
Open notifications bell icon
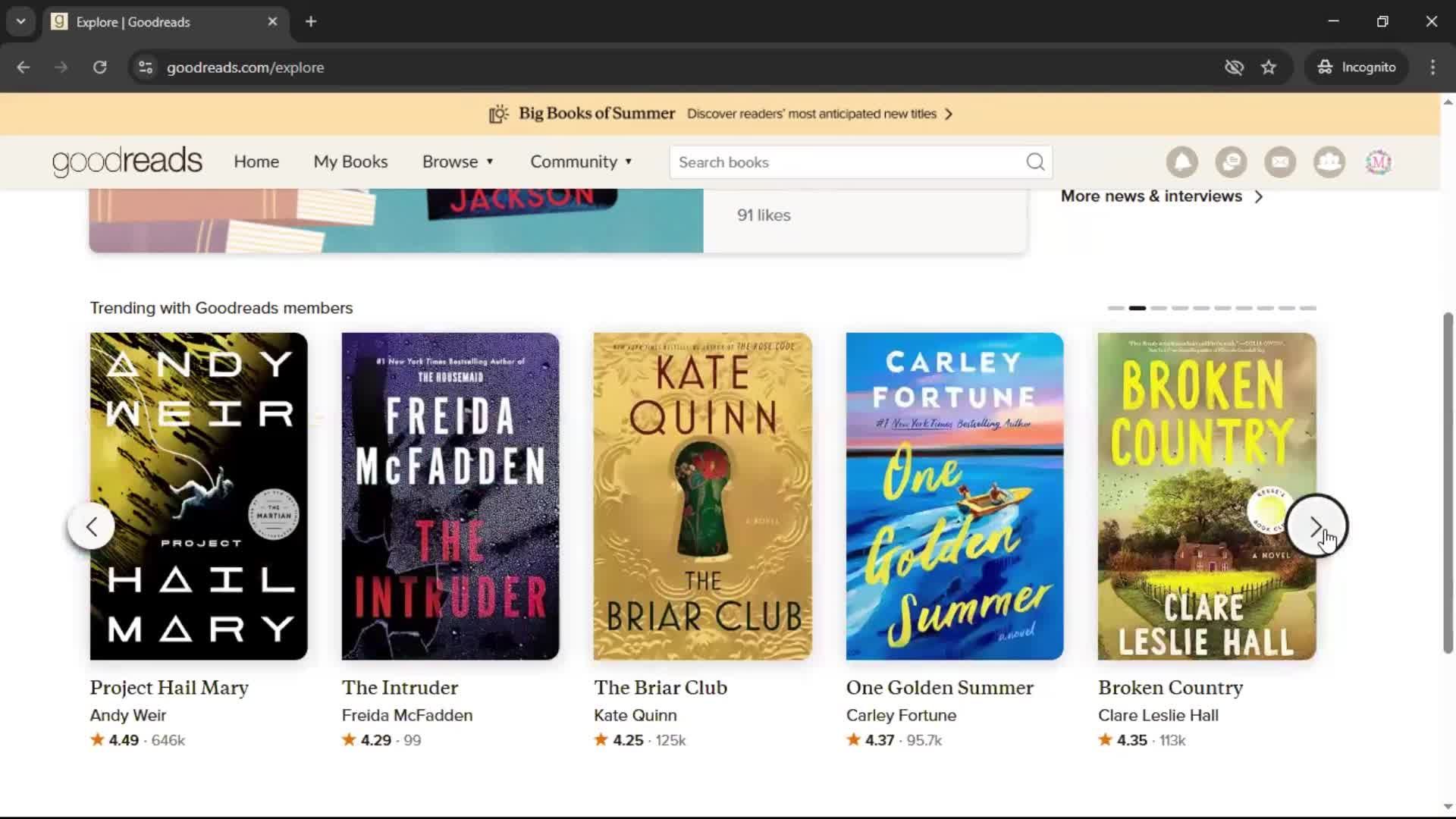pyautogui.click(x=1182, y=162)
